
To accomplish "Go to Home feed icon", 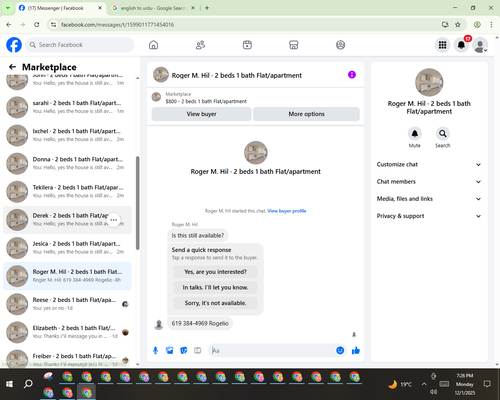I will [153, 45].
